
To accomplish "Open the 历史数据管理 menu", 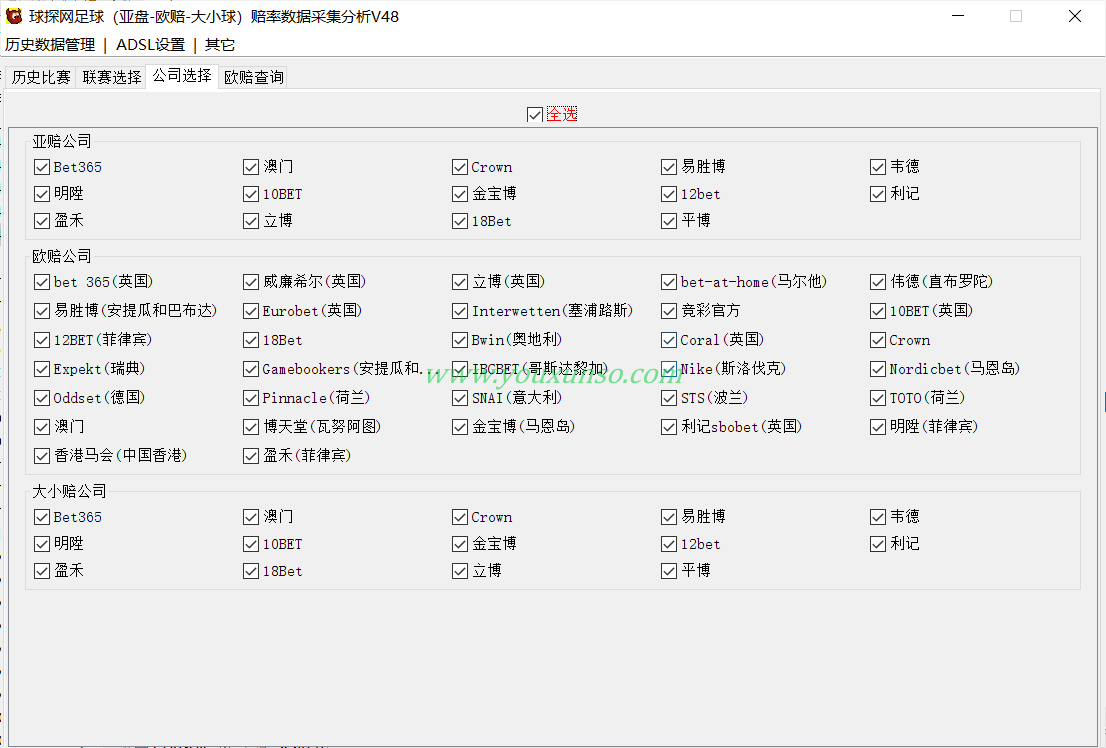I will pos(49,45).
